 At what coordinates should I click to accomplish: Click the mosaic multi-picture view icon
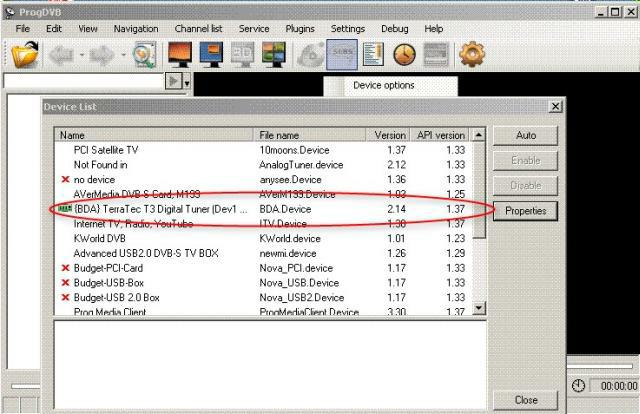(x=272, y=55)
